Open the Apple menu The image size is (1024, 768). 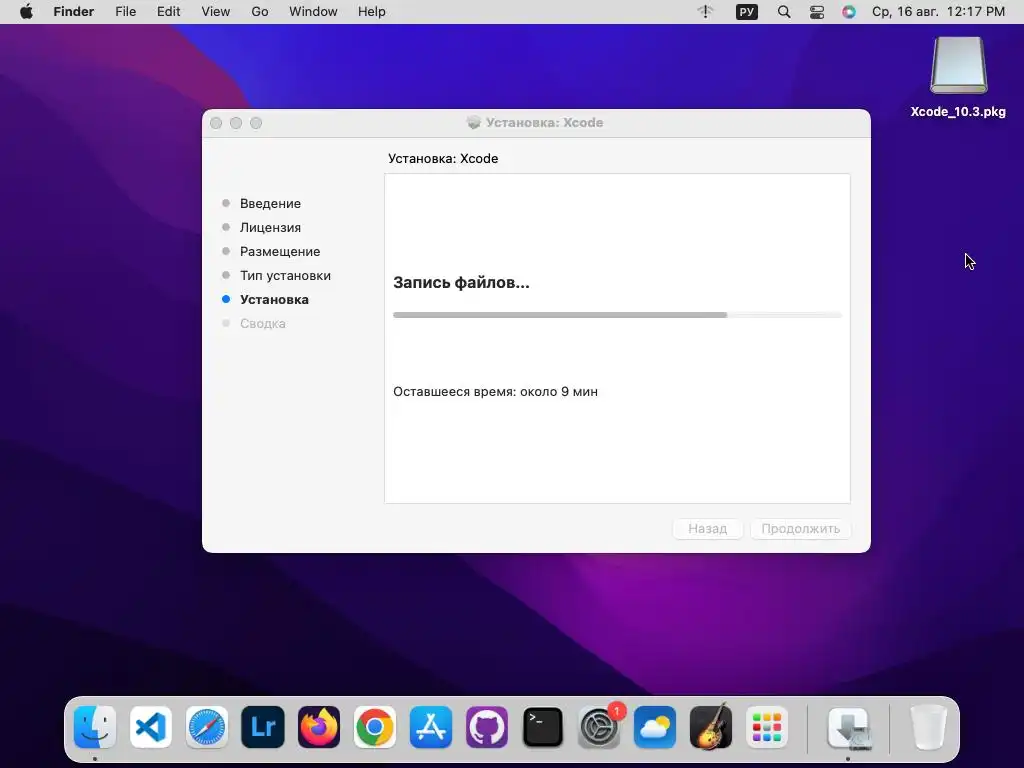(x=26, y=12)
